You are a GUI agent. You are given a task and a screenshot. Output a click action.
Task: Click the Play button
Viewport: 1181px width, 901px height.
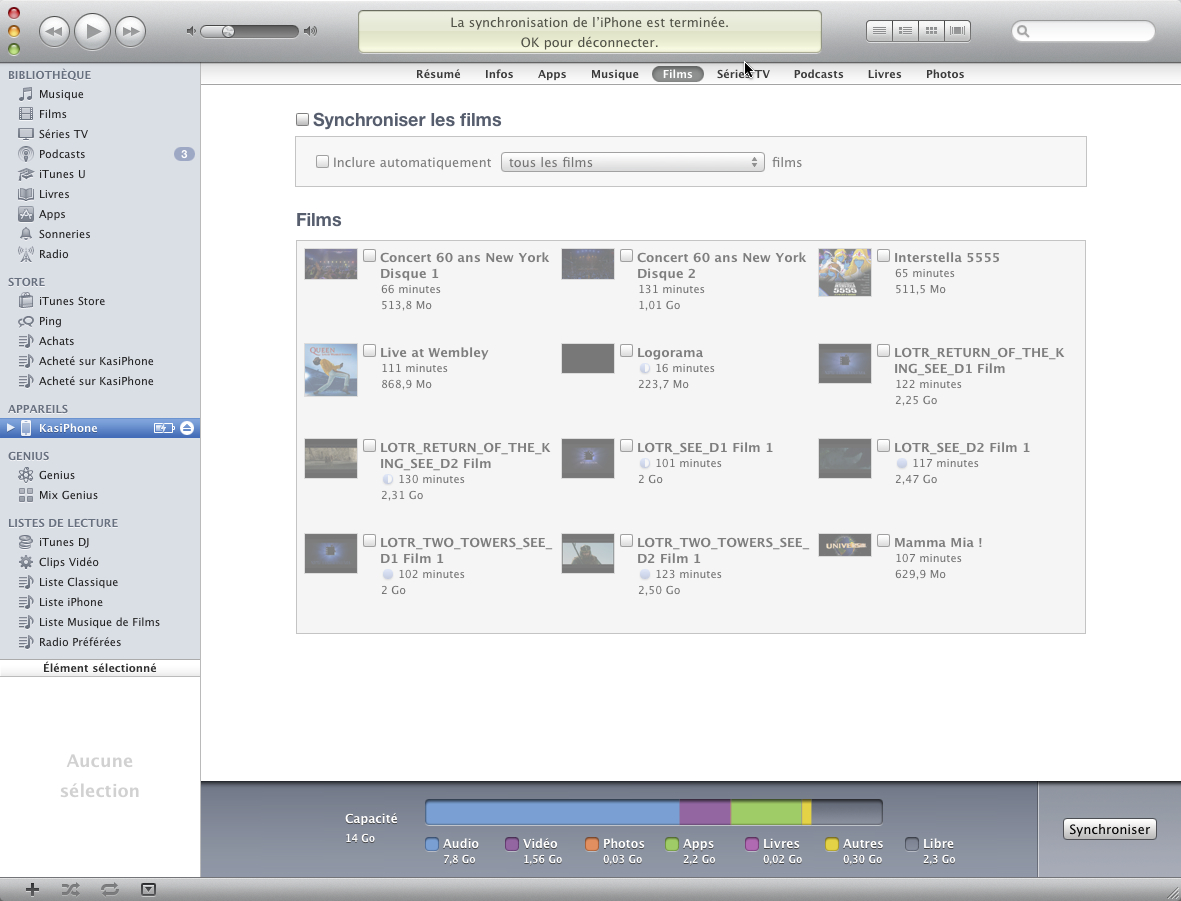[x=93, y=31]
